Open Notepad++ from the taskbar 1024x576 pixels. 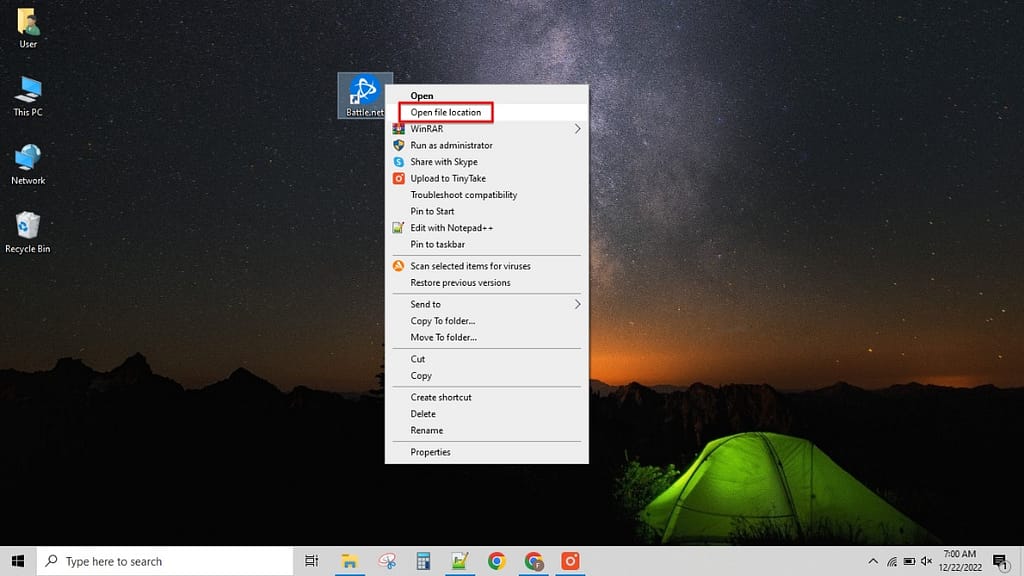pyautogui.click(x=460, y=561)
